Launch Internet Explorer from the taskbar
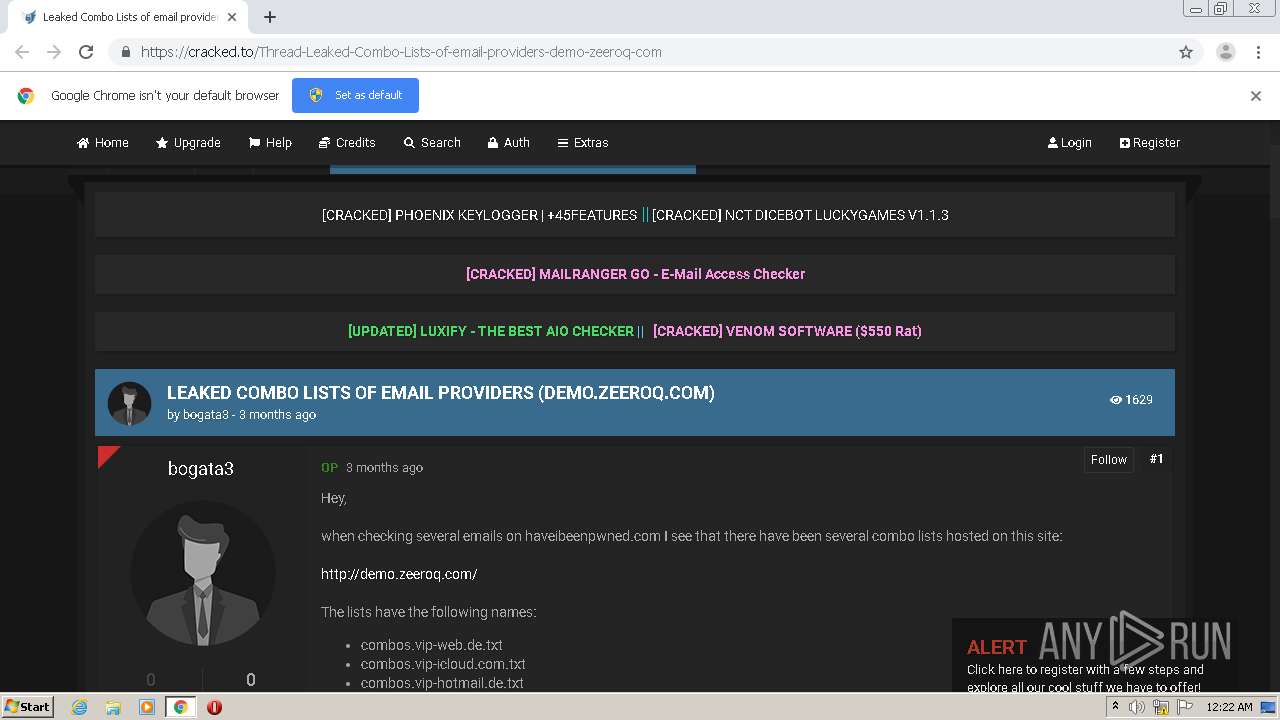The height and width of the screenshot is (720, 1280). point(80,707)
